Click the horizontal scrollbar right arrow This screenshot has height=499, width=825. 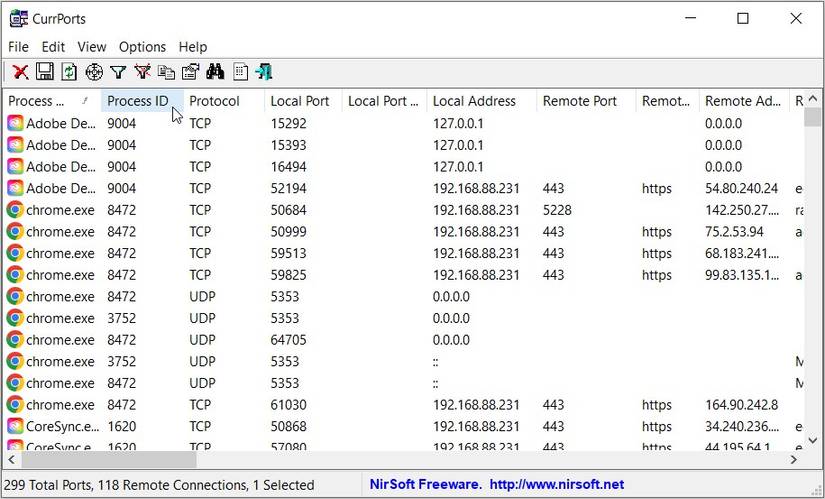[794, 460]
